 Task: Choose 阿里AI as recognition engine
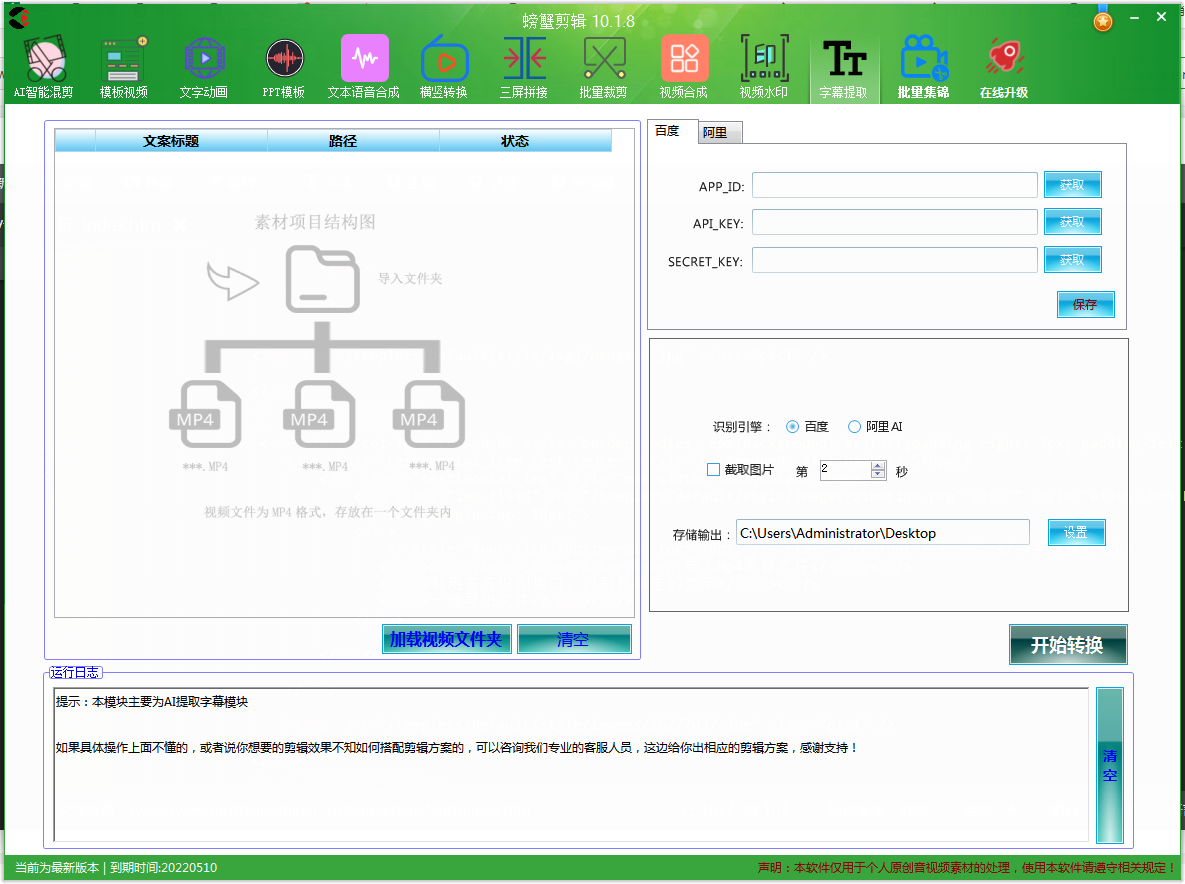[x=854, y=426]
